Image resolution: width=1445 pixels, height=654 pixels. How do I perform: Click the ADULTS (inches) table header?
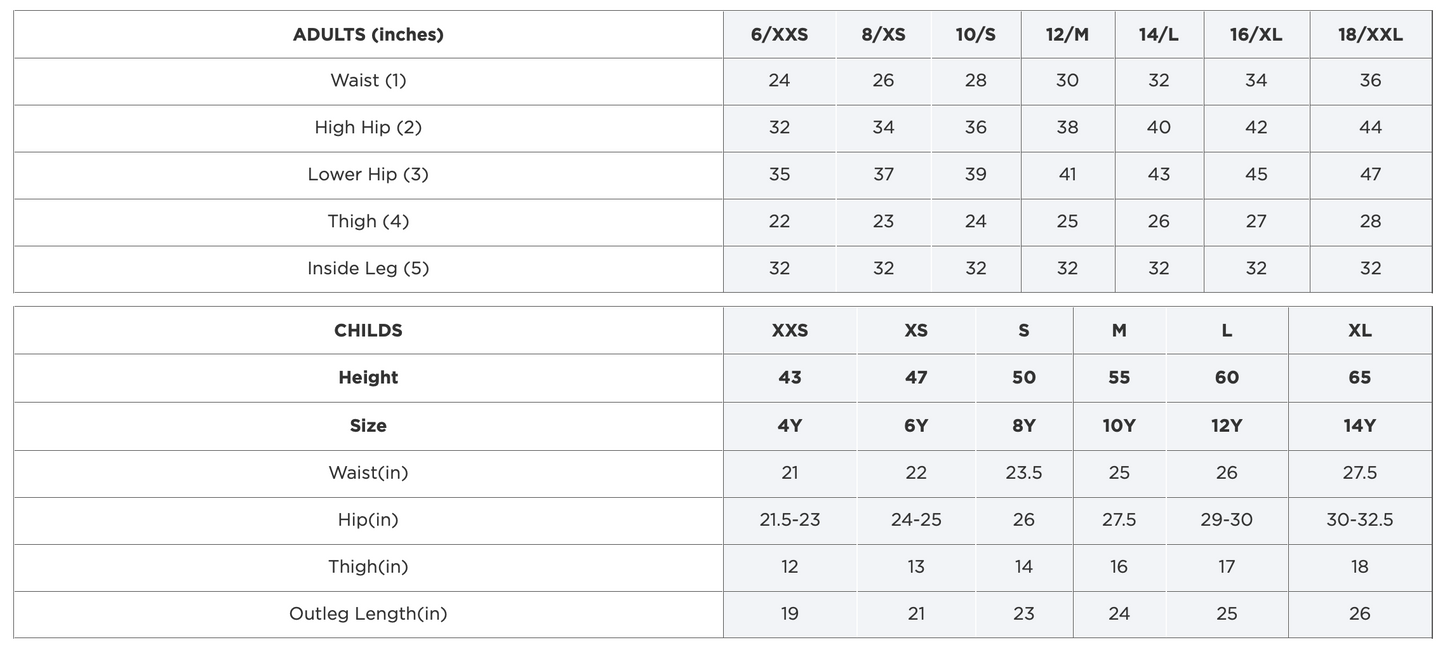(x=368, y=34)
